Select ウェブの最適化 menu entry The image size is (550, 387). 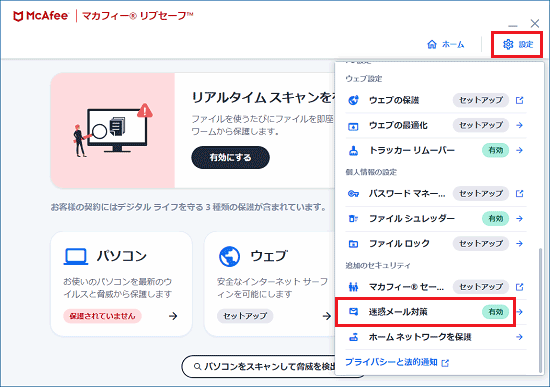pyautogui.click(x=436, y=125)
